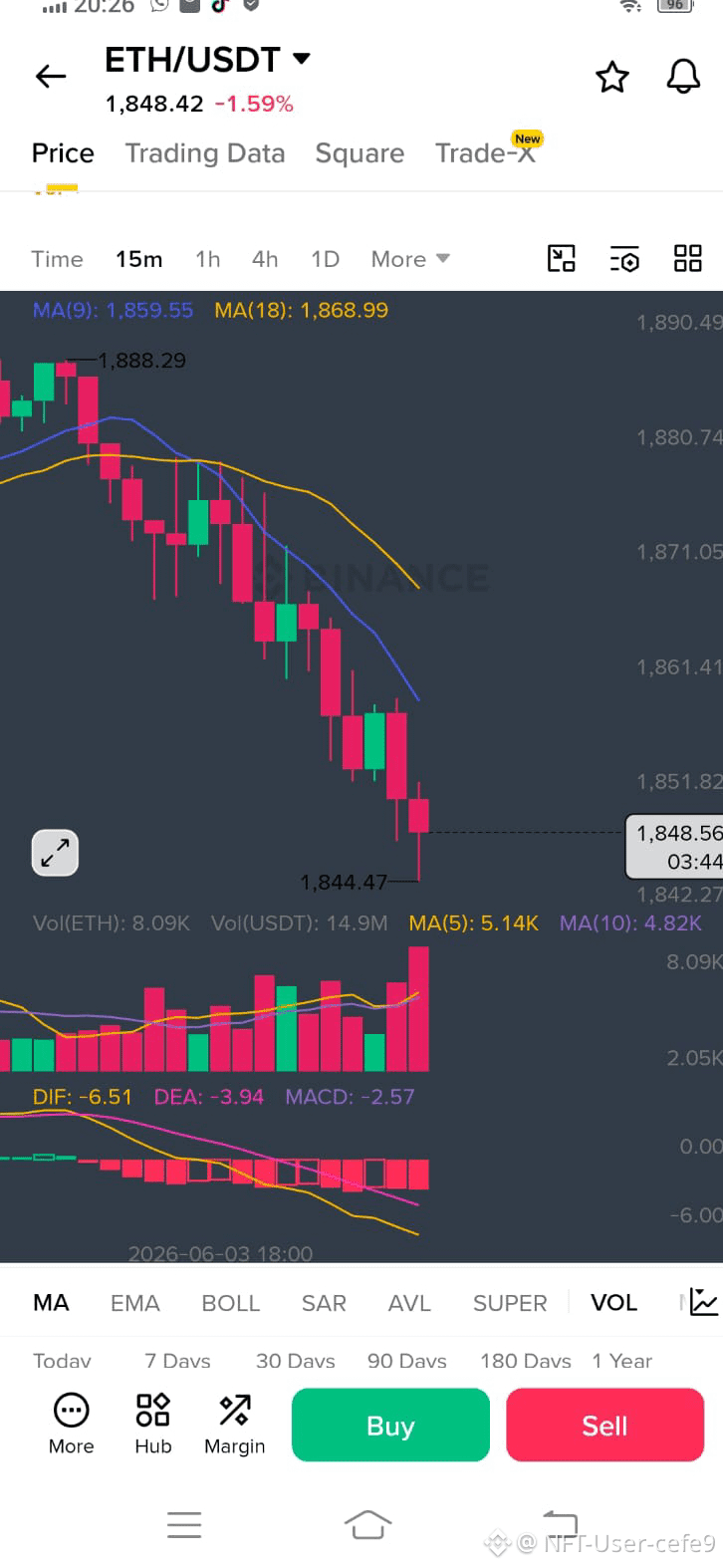
Task: Select the SAR indicator
Action: pyautogui.click(x=324, y=1303)
